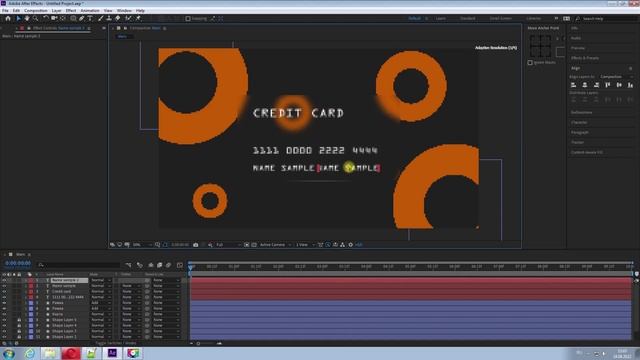Screen dimensions: 640x360
Task: Open the 1 View layout dropdown
Action: click(x=305, y=245)
